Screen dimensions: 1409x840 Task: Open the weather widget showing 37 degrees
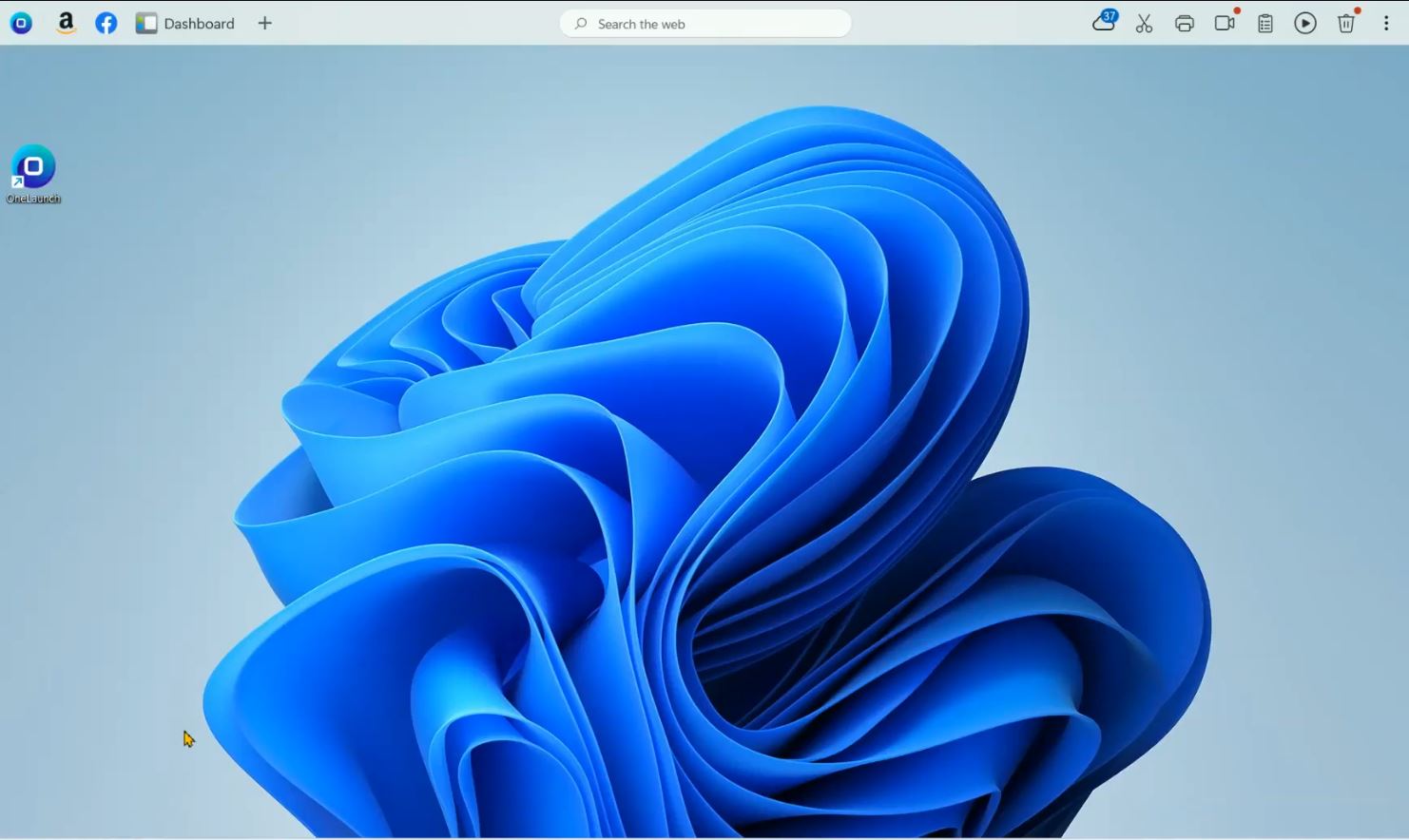click(x=1103, y=23)
